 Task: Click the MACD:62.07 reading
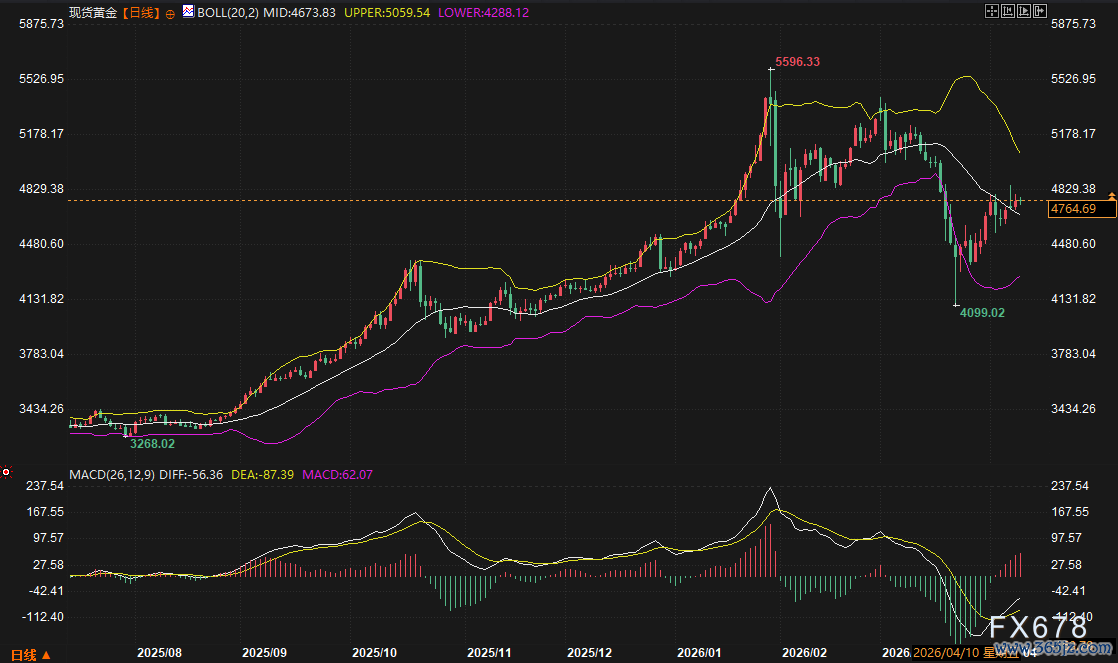(337, 474)
